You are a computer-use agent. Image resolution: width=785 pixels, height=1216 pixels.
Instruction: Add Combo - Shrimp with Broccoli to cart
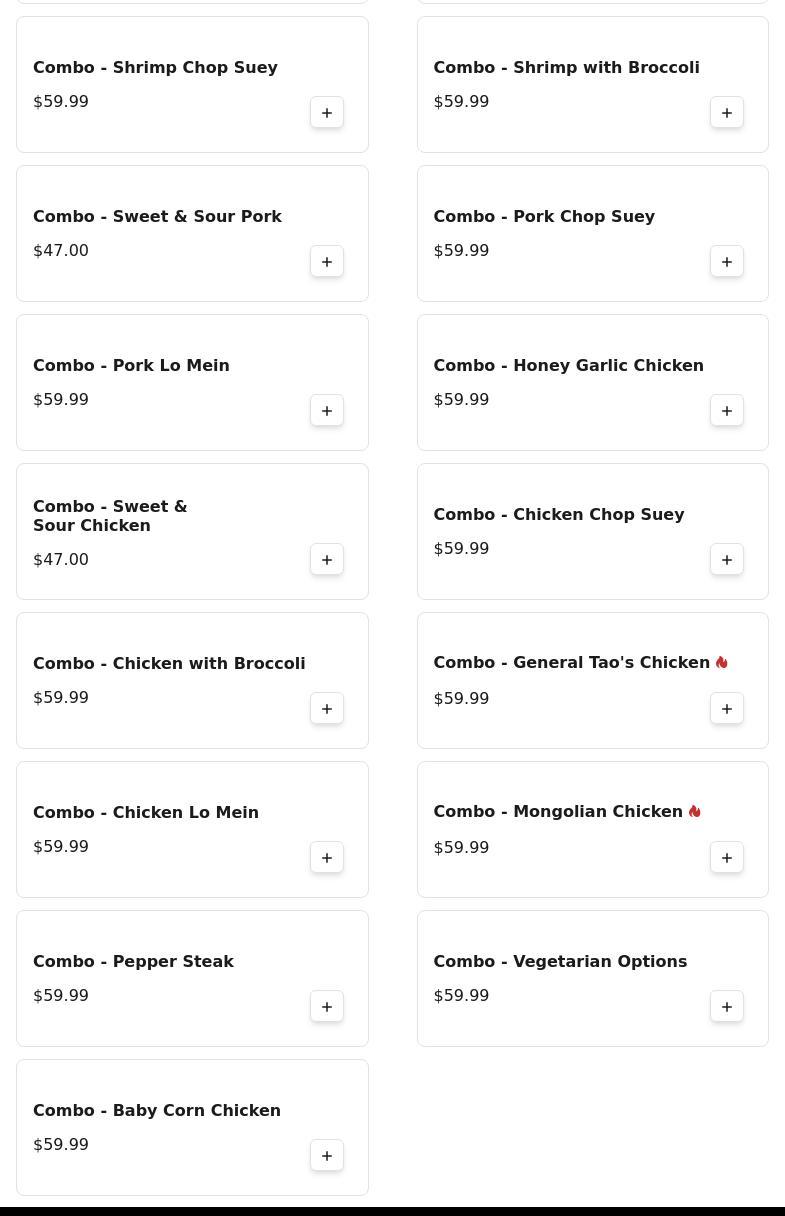[727, 113]
